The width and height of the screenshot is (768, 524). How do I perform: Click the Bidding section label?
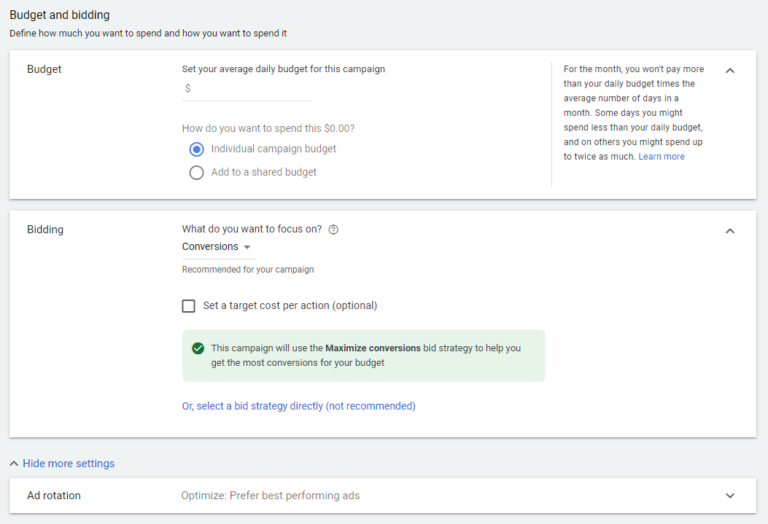45,230
